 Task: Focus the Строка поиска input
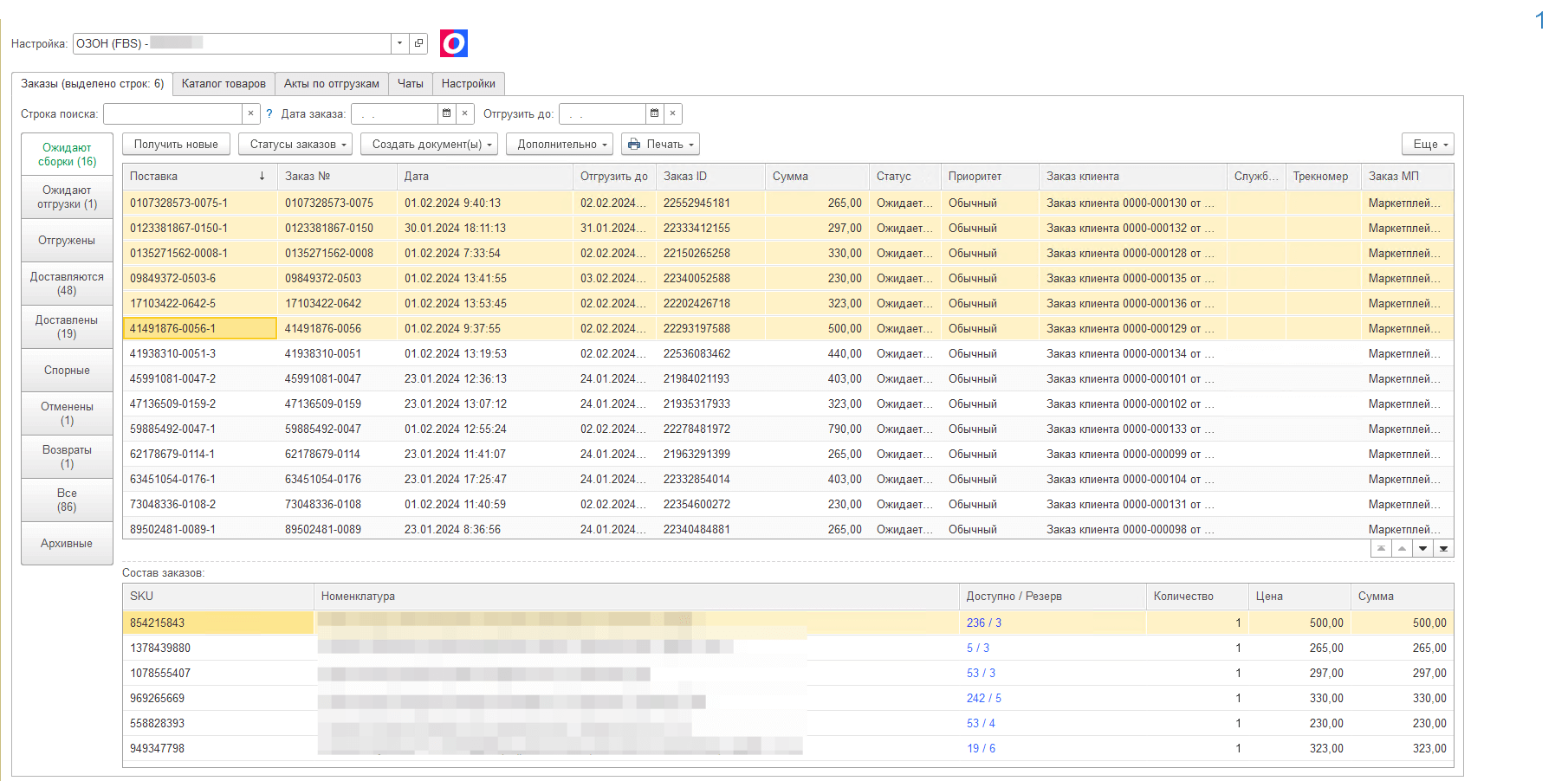click(172, 113)
